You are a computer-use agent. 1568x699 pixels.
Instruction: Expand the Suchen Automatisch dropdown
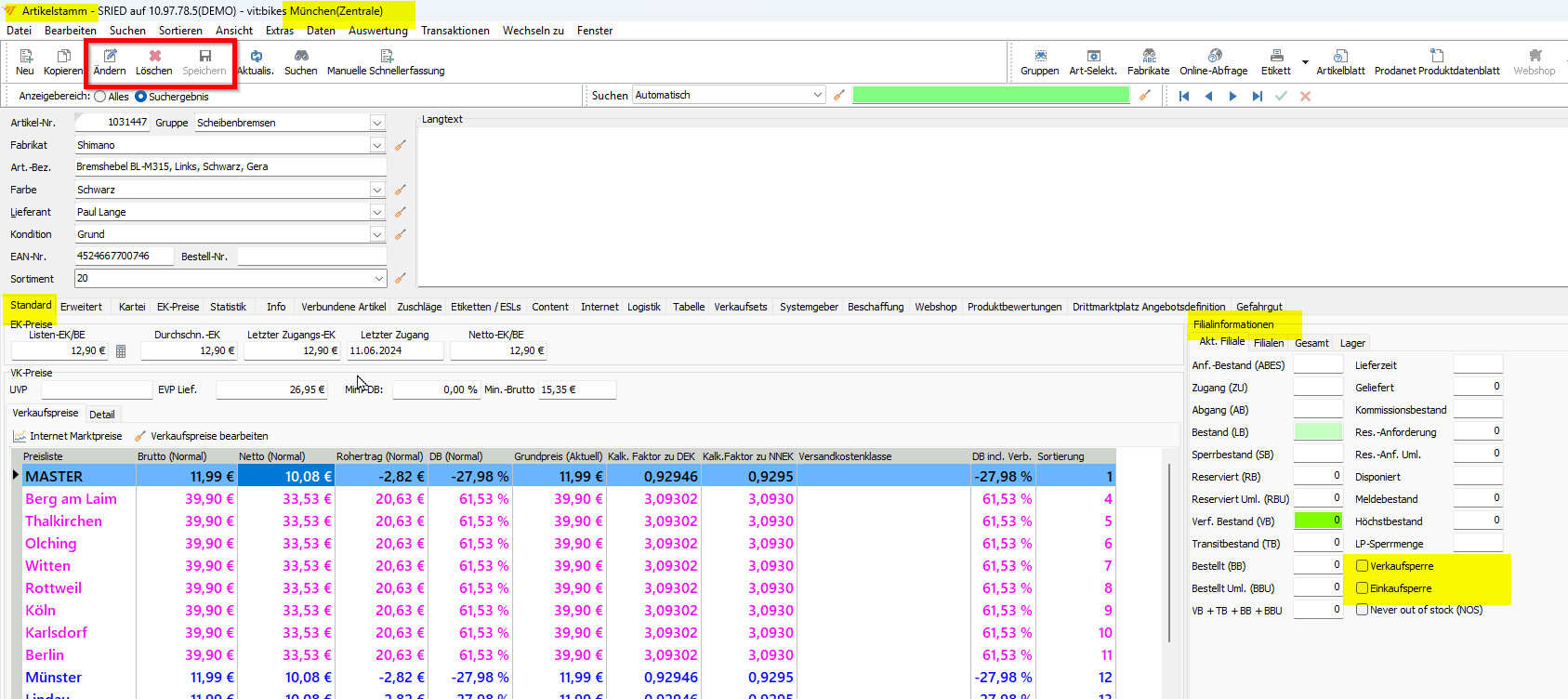[x=818, y=95]
